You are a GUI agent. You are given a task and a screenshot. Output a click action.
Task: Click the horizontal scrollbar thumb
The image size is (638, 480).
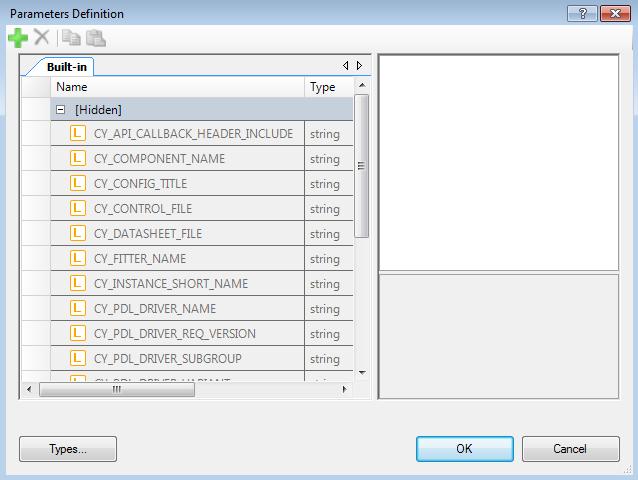tap(117, 390)
